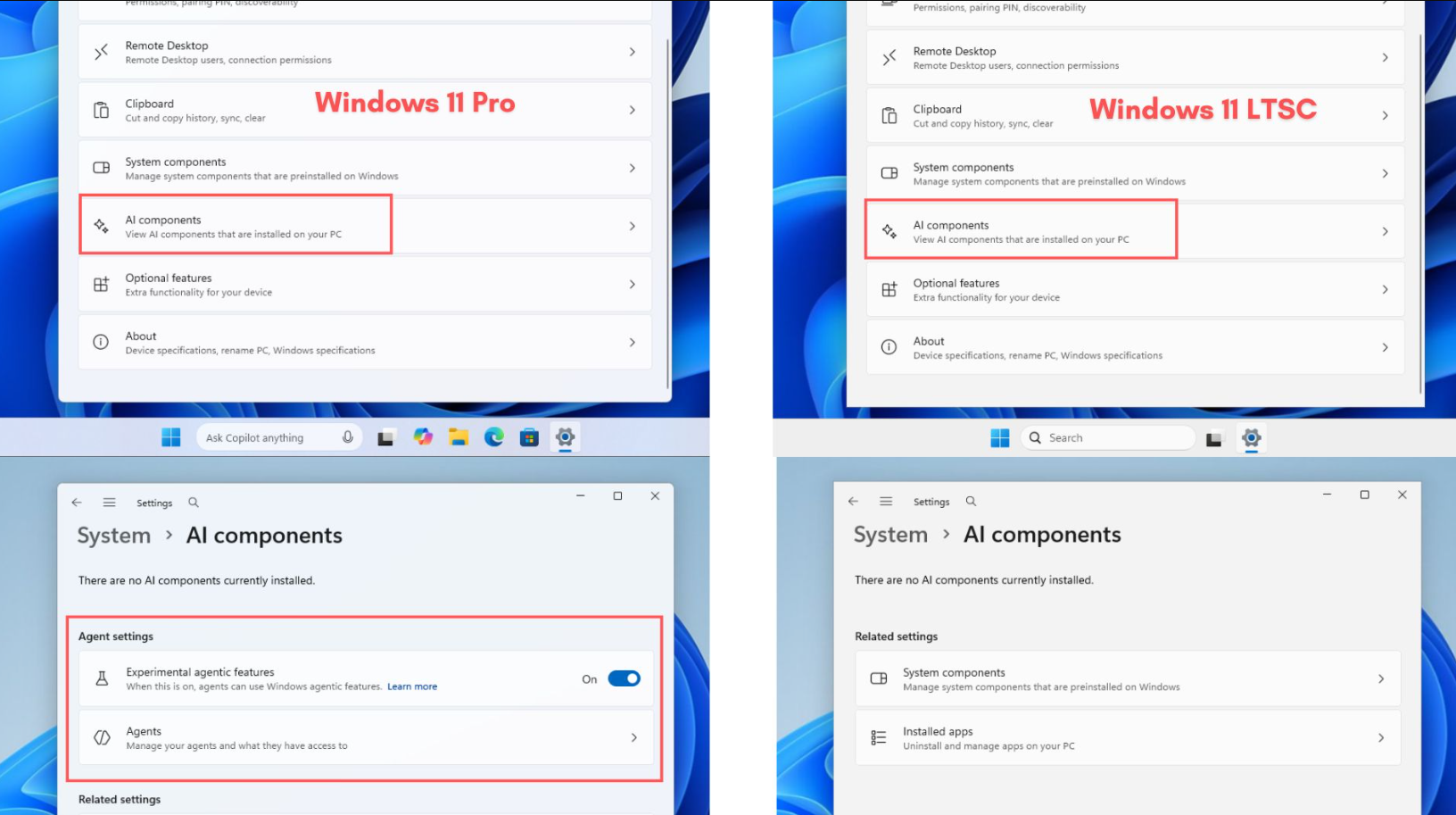The width and height of the screenshot is (1456, 815).
Task: Click System breadcrumb in the Agent settings window
Action: click(x=114, y=536)
